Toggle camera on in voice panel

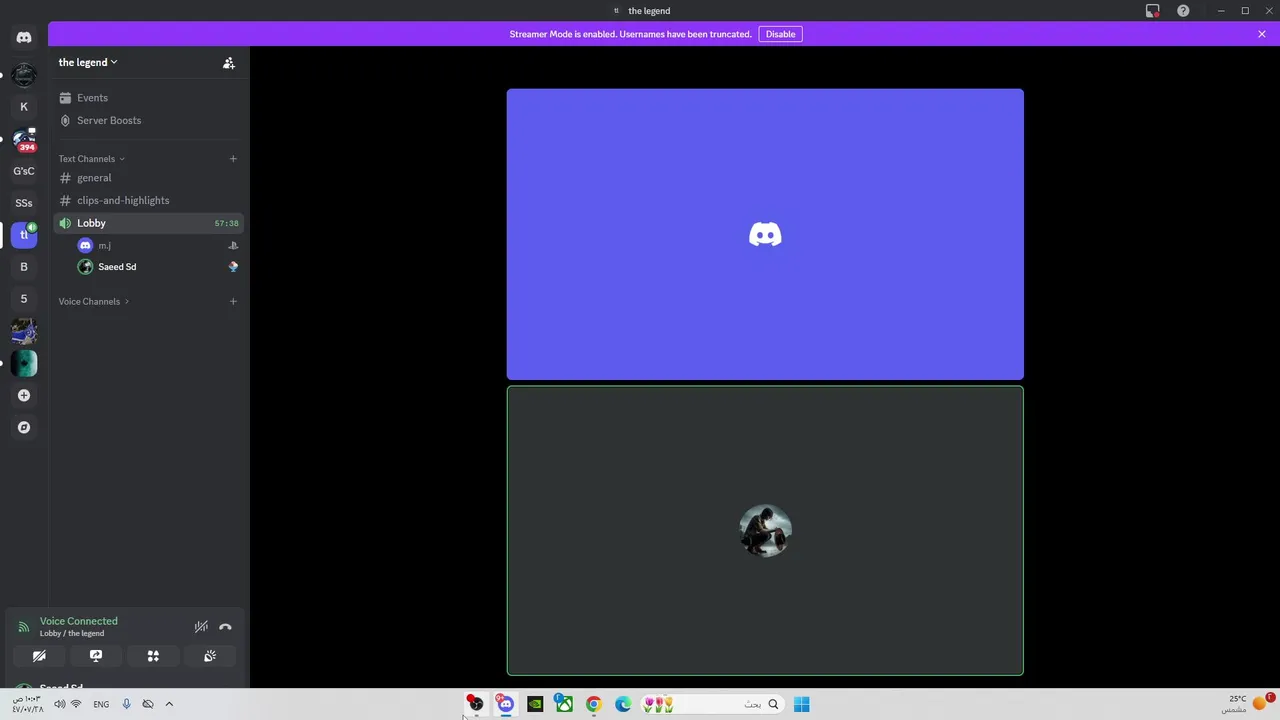39,656
